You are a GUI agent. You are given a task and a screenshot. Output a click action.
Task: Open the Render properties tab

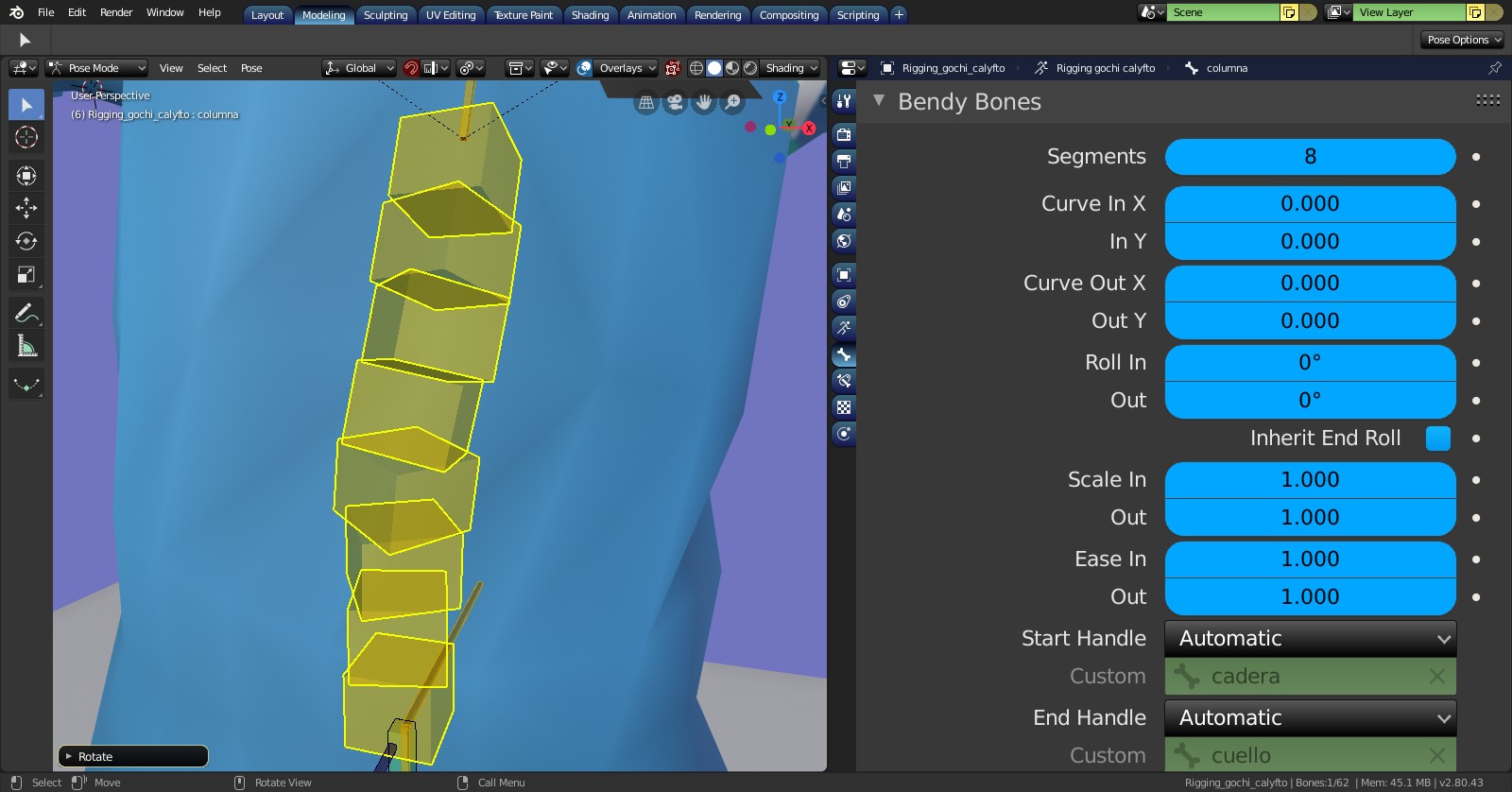point(844,134)
